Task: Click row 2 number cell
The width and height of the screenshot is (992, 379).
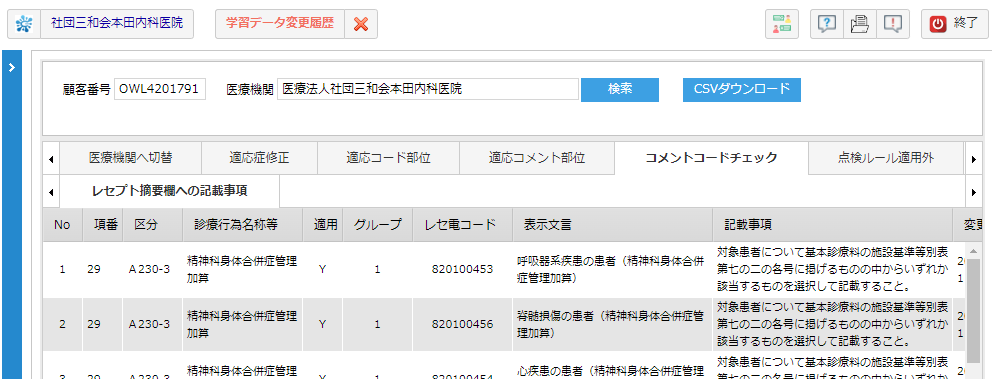Action: coord(62,324)
